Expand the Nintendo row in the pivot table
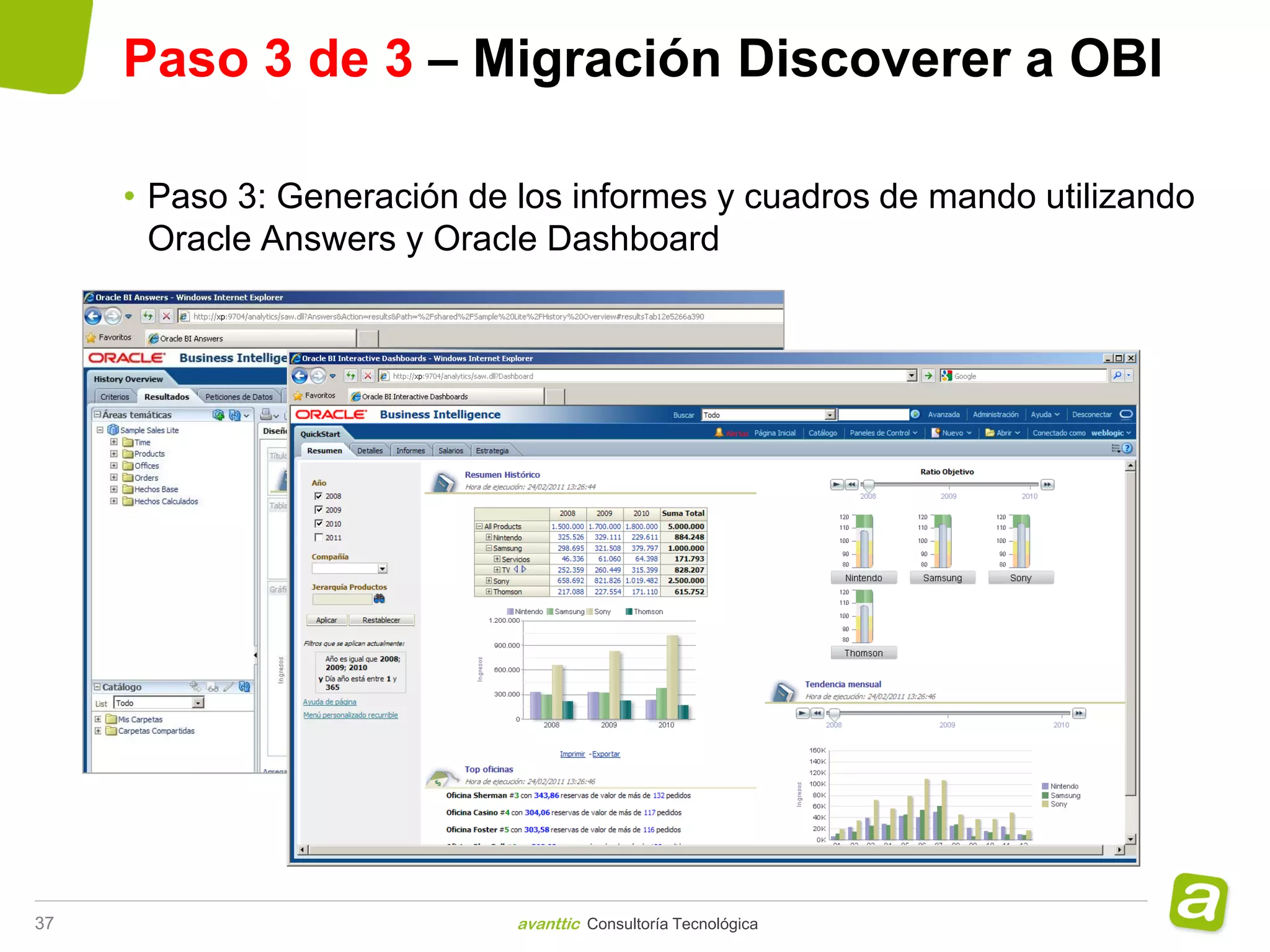The width and height of the screenshot is (1270, 952). pyautogui.click(x=489, y=537)
